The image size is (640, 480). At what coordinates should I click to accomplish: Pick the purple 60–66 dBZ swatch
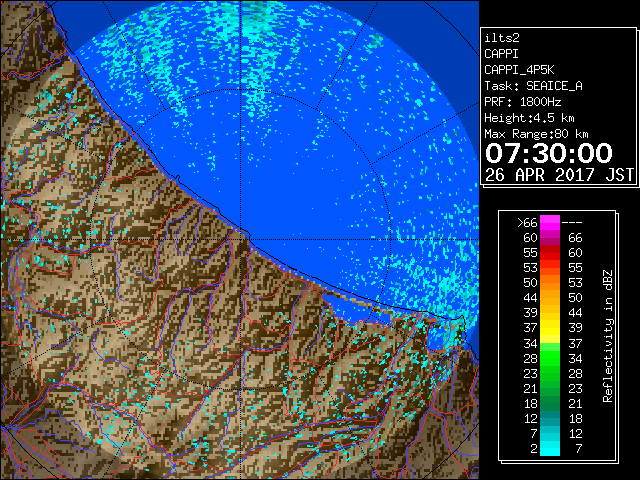550,238
